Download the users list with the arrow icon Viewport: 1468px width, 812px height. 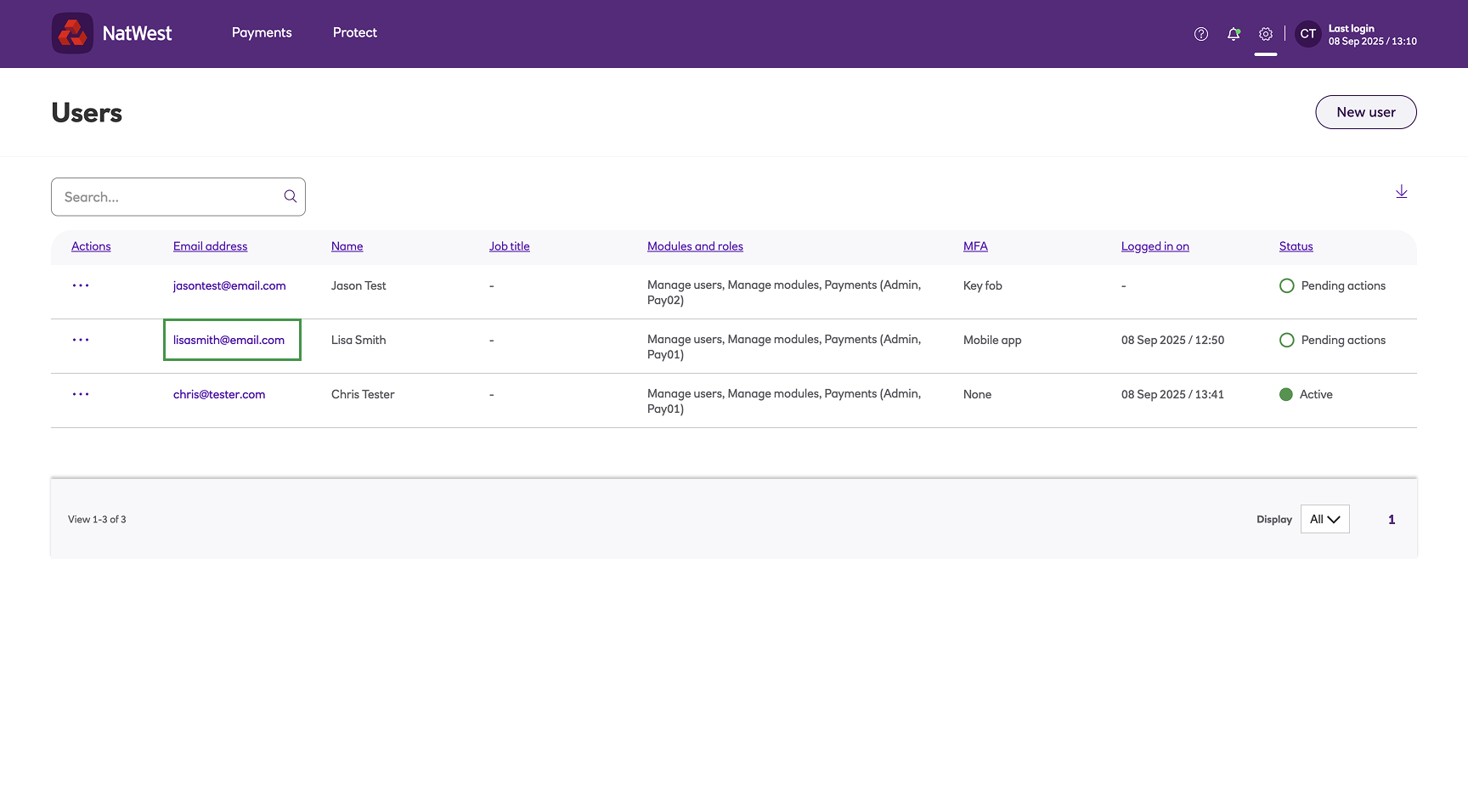pos(1402,192)
